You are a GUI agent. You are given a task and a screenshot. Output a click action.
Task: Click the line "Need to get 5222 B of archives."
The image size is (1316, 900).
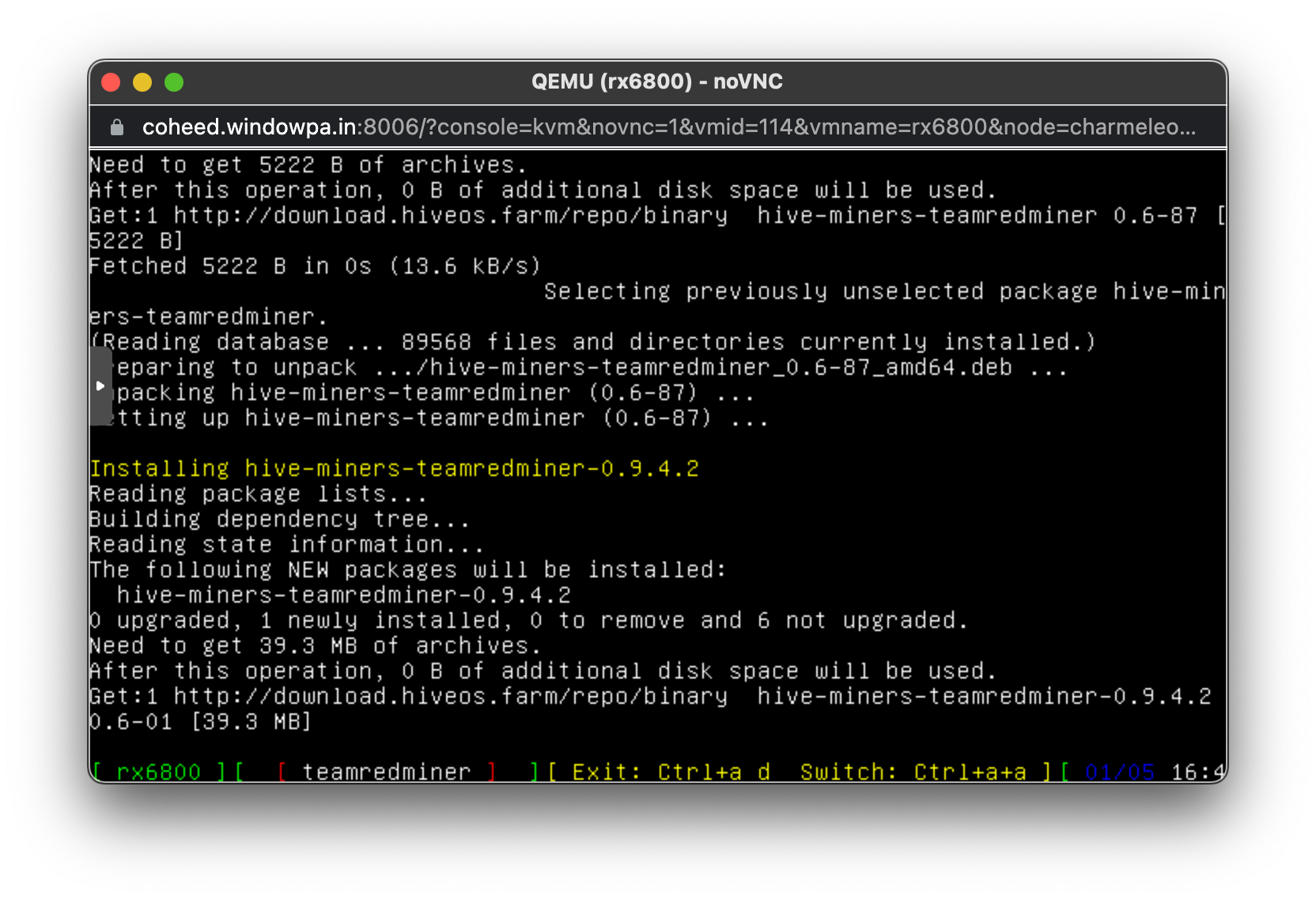(x=308, y=165)
